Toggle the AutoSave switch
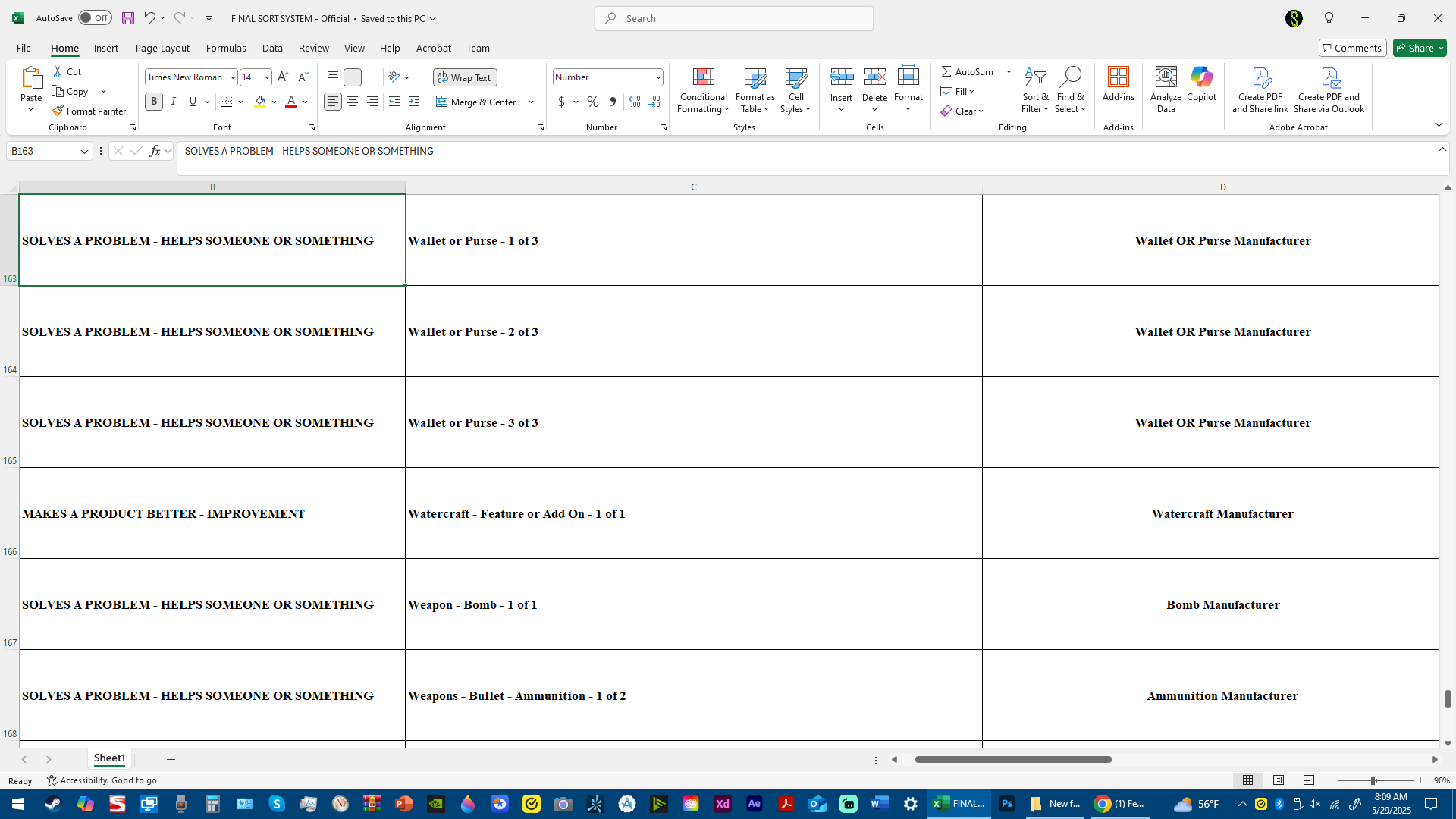The height and width of the screenshot is (819, 1456). (x=95, y=18)
